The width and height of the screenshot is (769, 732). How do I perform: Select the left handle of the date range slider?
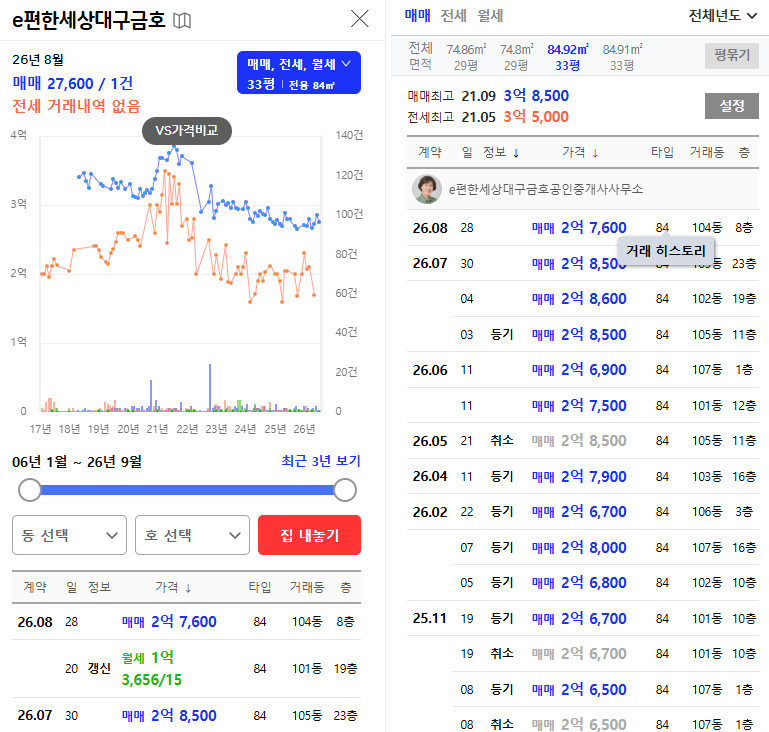[30, 490]
